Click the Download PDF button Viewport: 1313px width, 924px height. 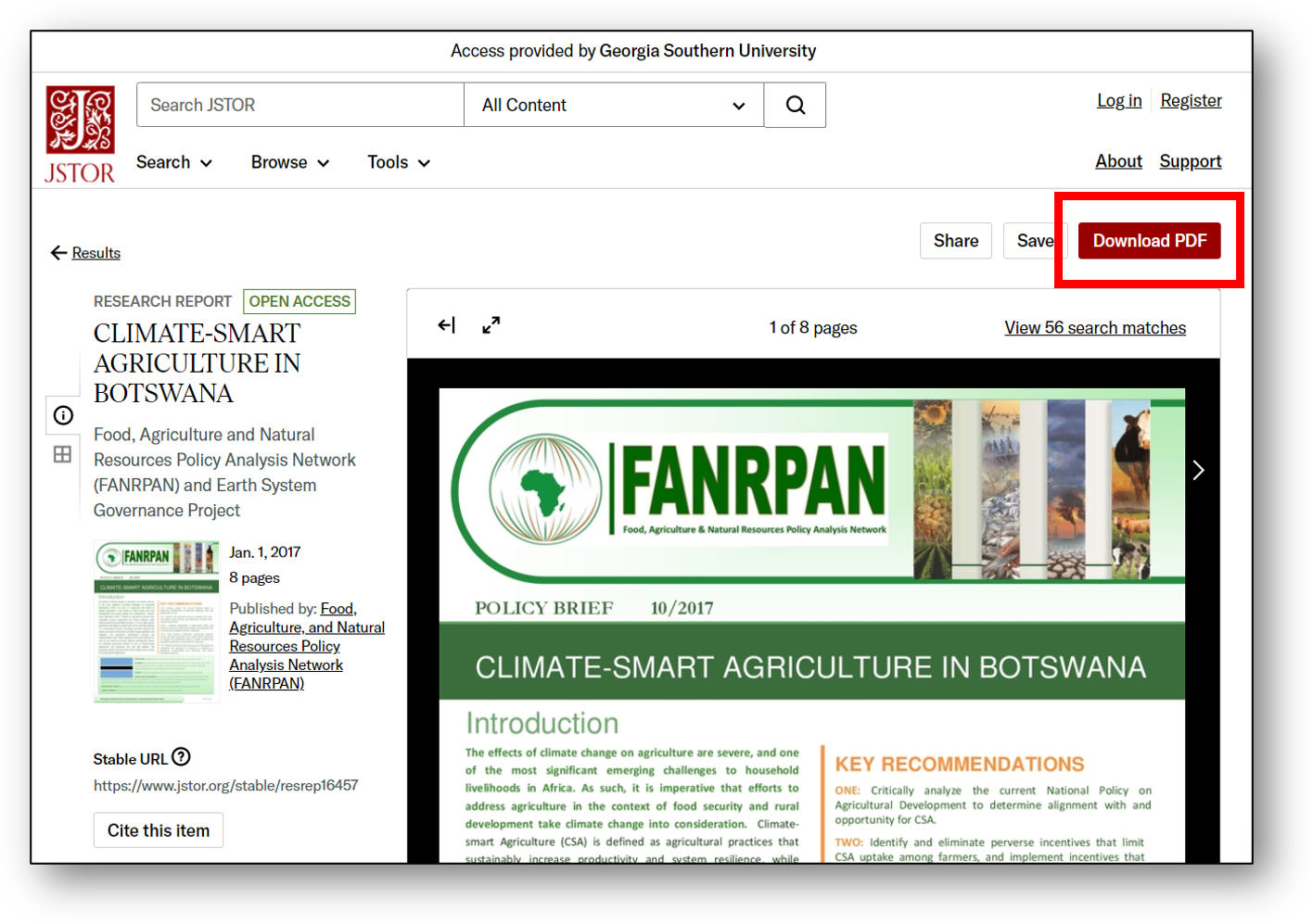pos(1149,241)
